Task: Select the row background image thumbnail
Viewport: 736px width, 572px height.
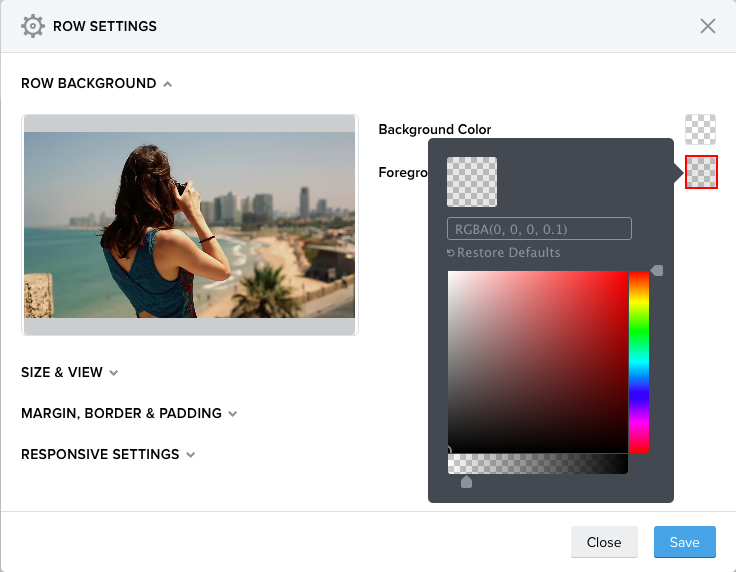Action: 190,225
